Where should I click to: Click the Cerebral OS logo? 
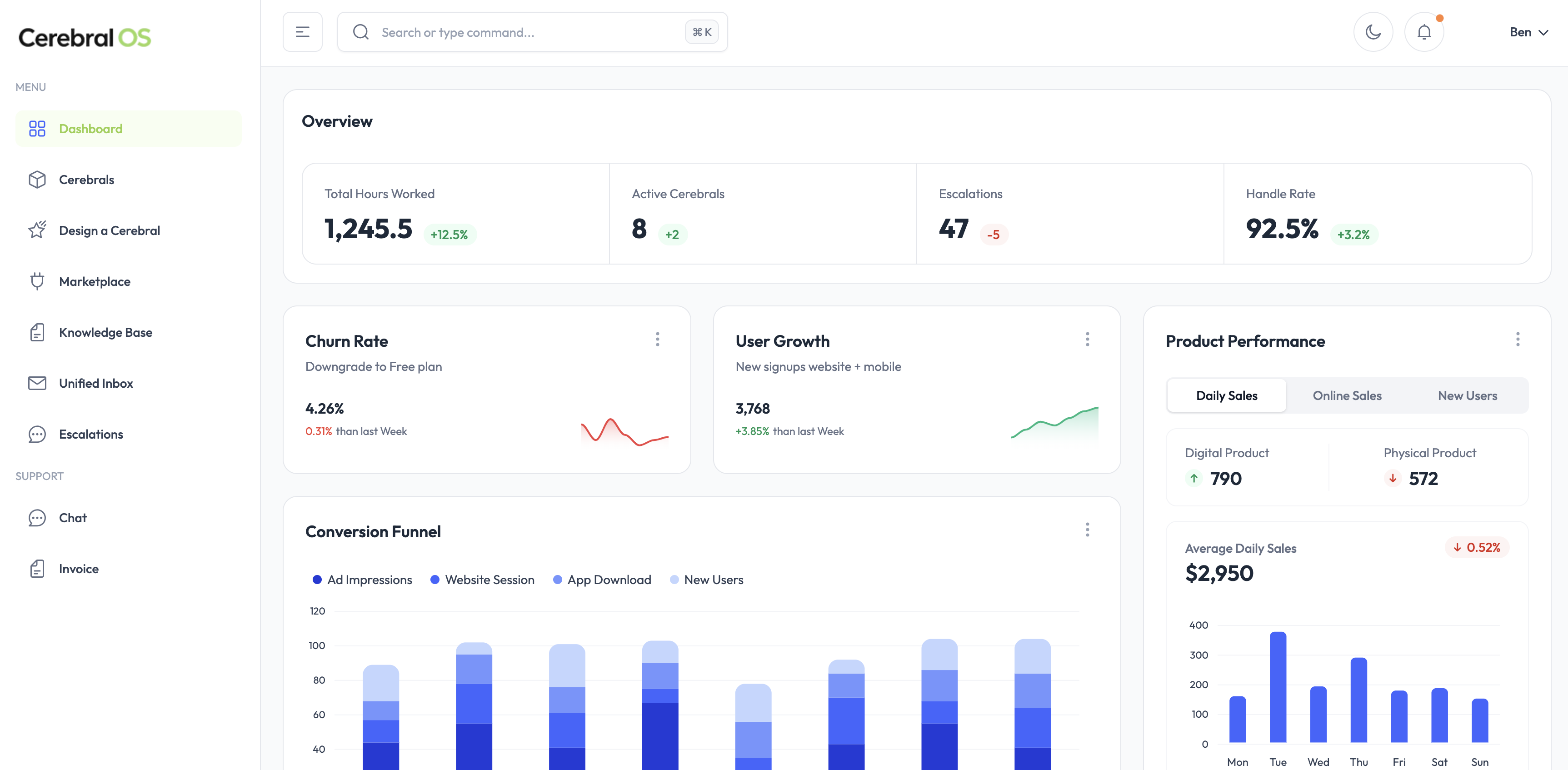pyautogui.click(x=85, y=38)
